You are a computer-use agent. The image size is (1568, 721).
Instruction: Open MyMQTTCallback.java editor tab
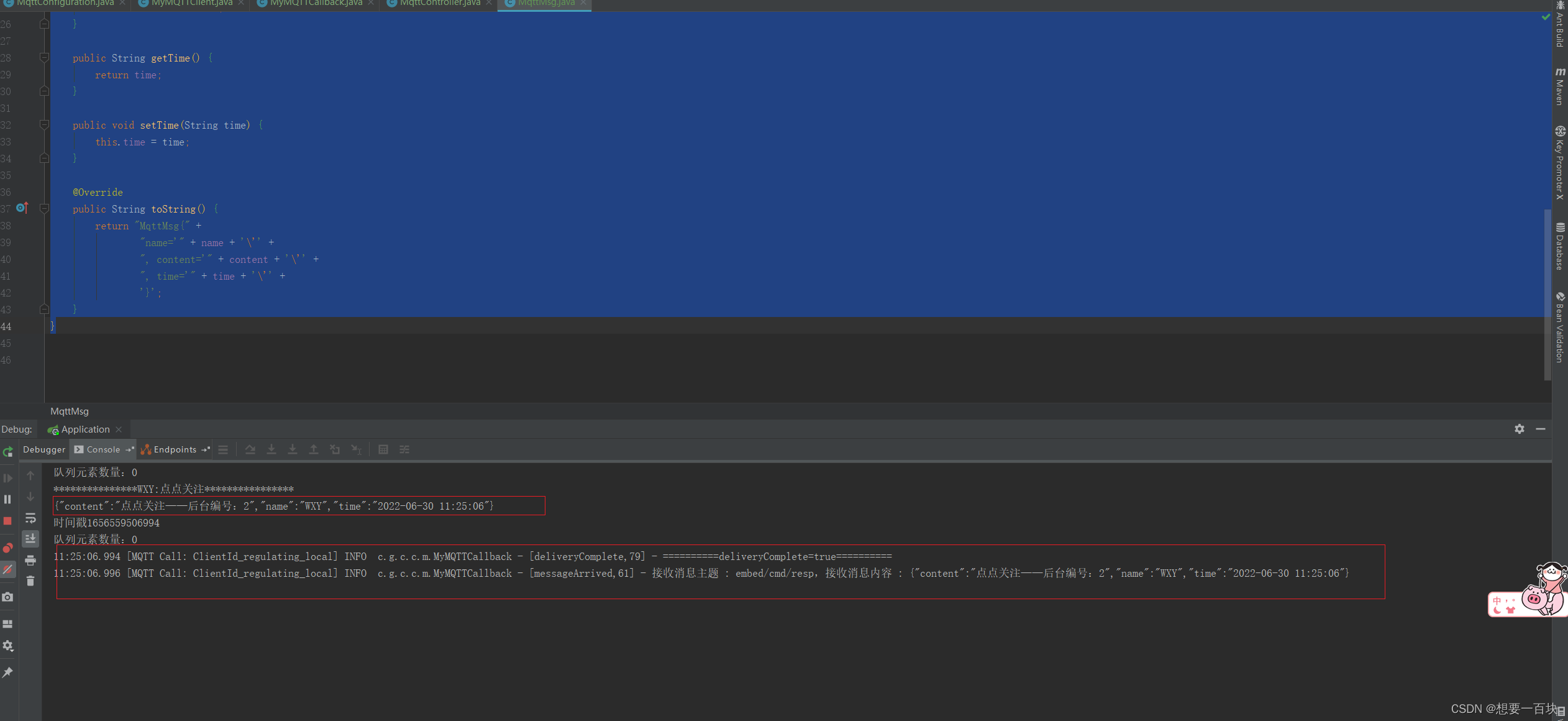pyautogui.click(x=316, y=4)
